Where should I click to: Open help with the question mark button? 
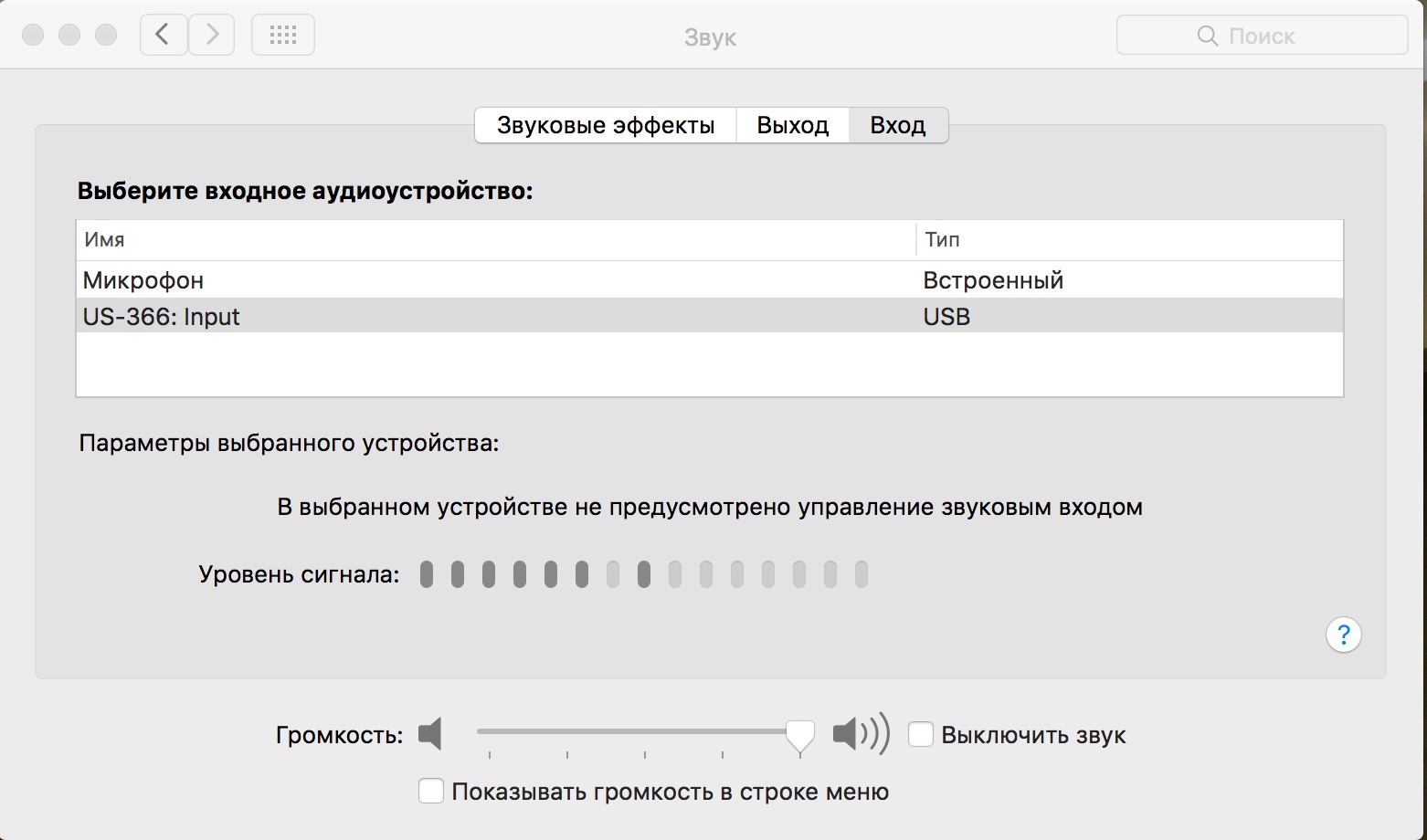(x=1343, y=635)
